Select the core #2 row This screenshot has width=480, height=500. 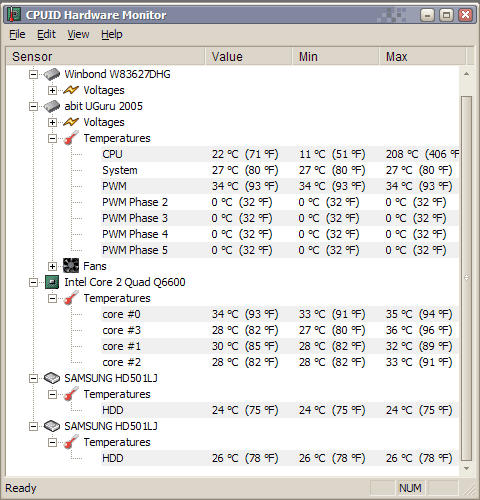pyautogui.click(x=280, y=362)
